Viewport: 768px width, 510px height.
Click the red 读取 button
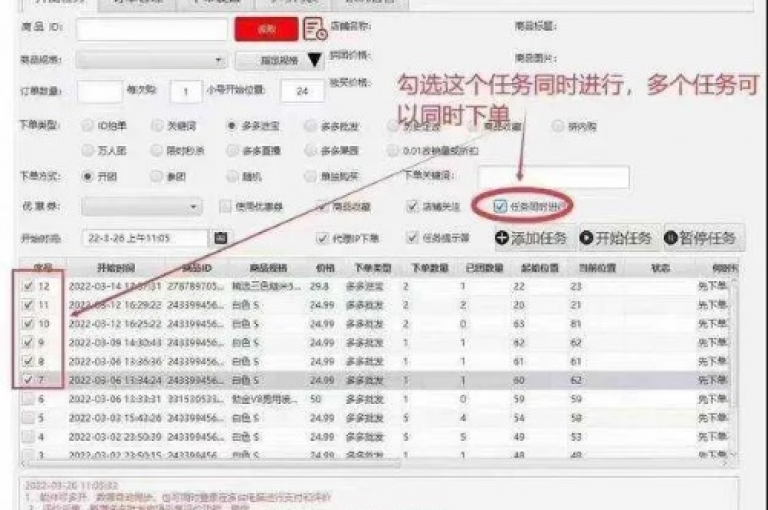[x=266, y=29]
